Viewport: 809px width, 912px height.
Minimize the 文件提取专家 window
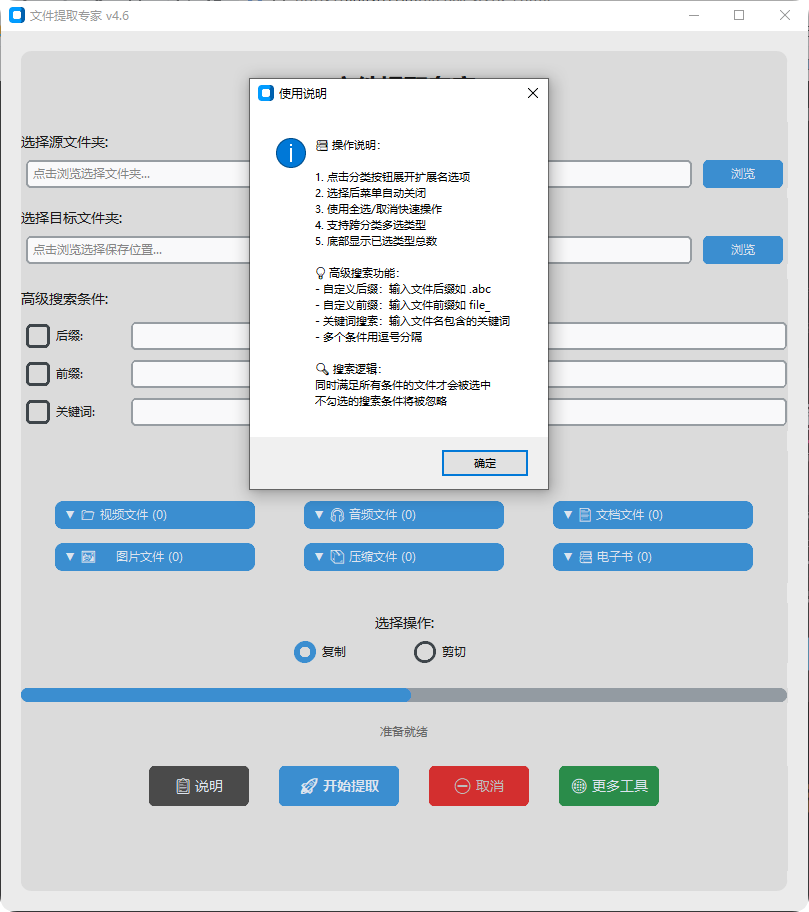click(694, 15)
